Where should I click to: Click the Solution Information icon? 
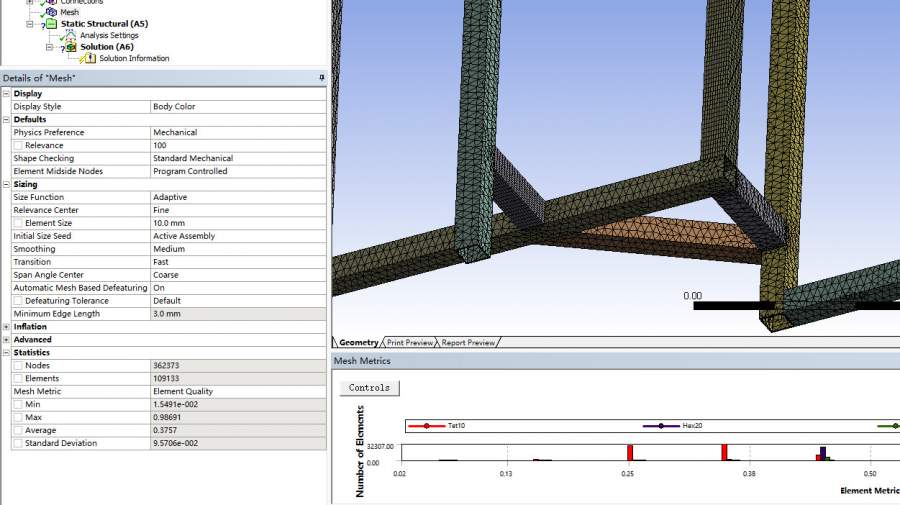(x=90, y=58)
